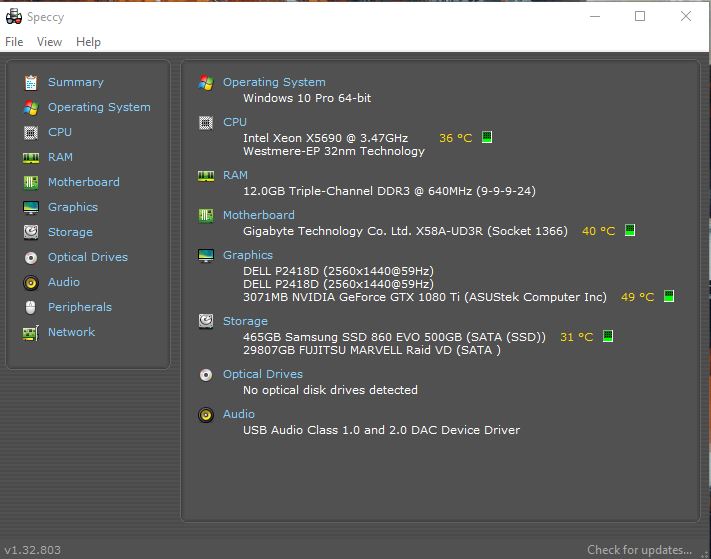Click the Graphics heading link in summary

point(248,255)
